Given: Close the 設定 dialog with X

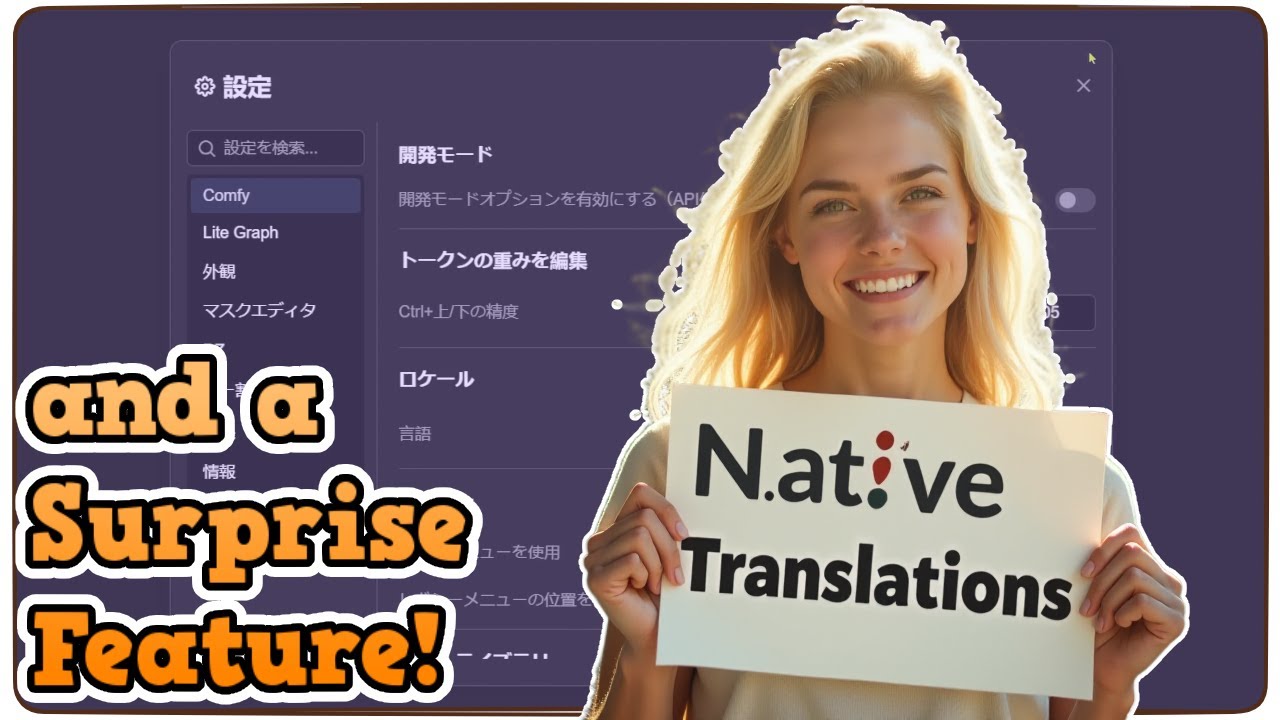Looking at the screenshot, I should tap(1083, 86).
